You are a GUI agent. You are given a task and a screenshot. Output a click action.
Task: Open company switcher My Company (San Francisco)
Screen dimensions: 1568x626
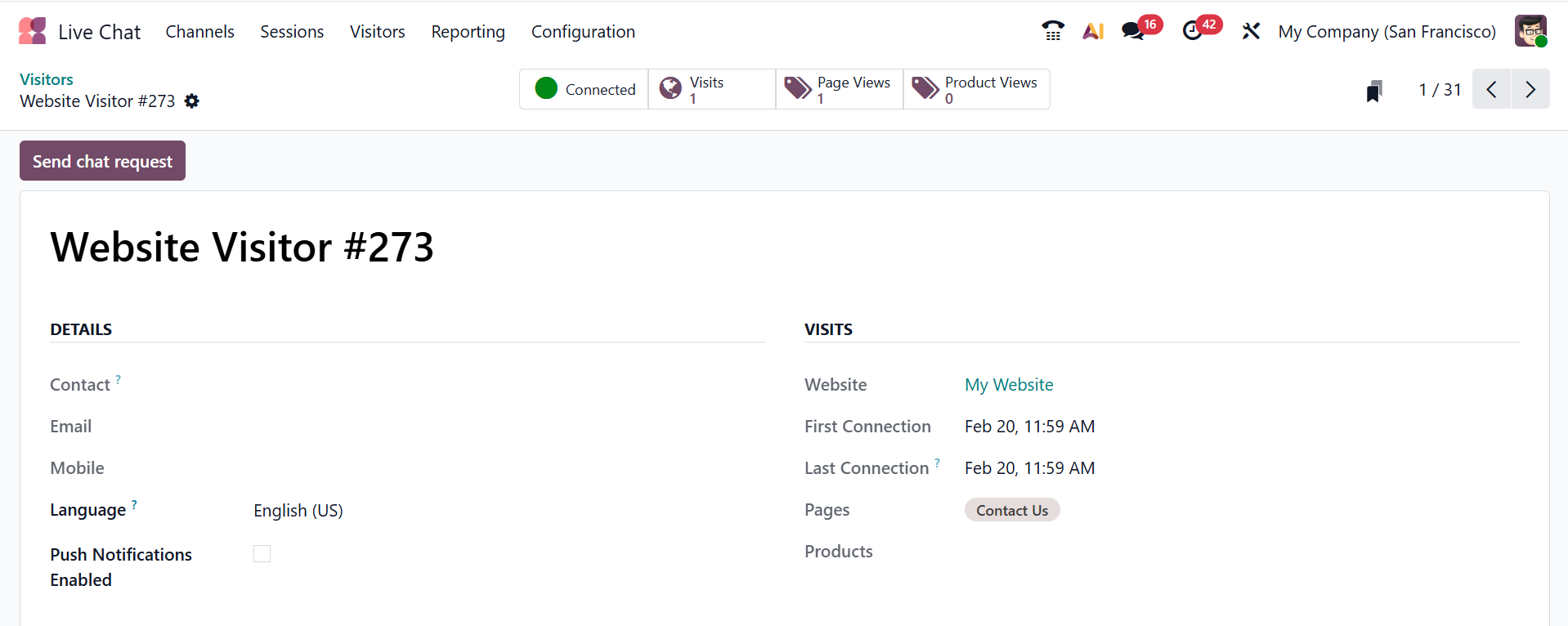[x=1387, y=32]
